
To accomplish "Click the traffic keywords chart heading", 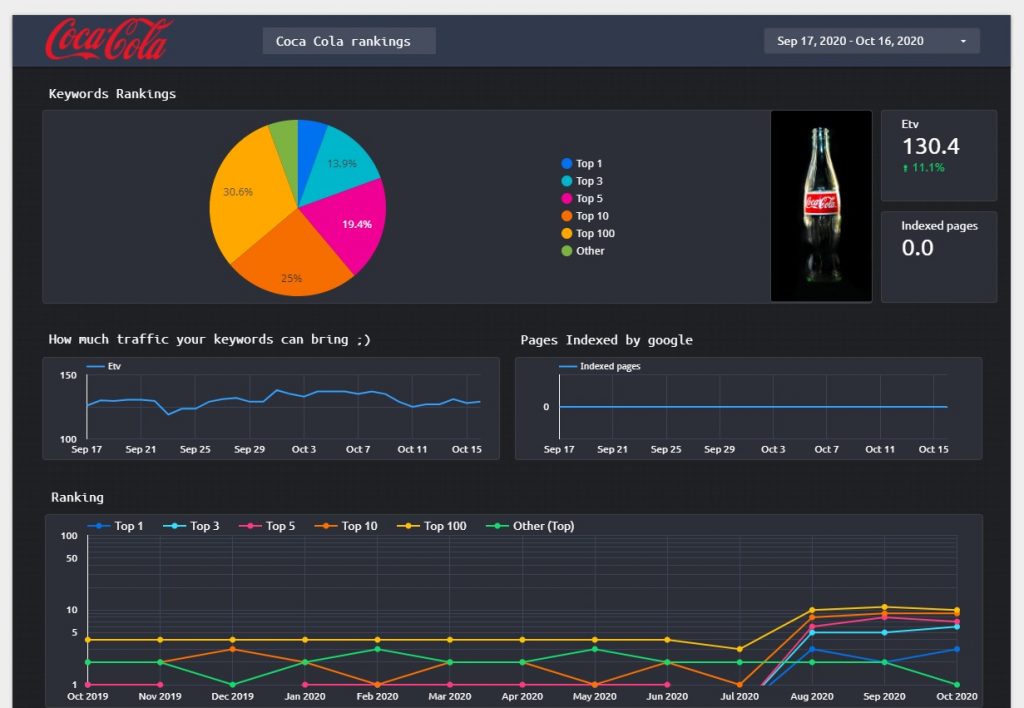I will point(209,339).
